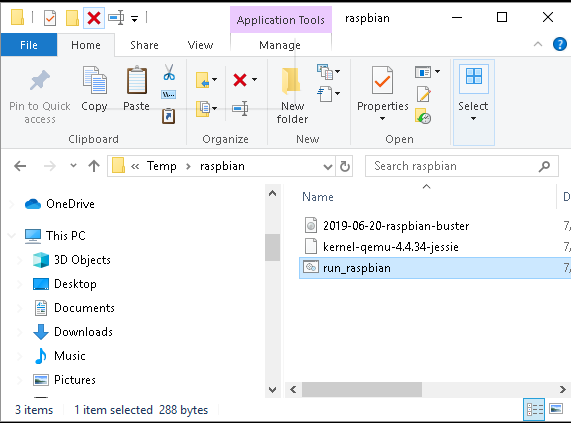The height and width of the screenshot is (423, 571).
Task: Create a New folder from the ribbon
Action: pyautogui.click(x=292, y=95)
